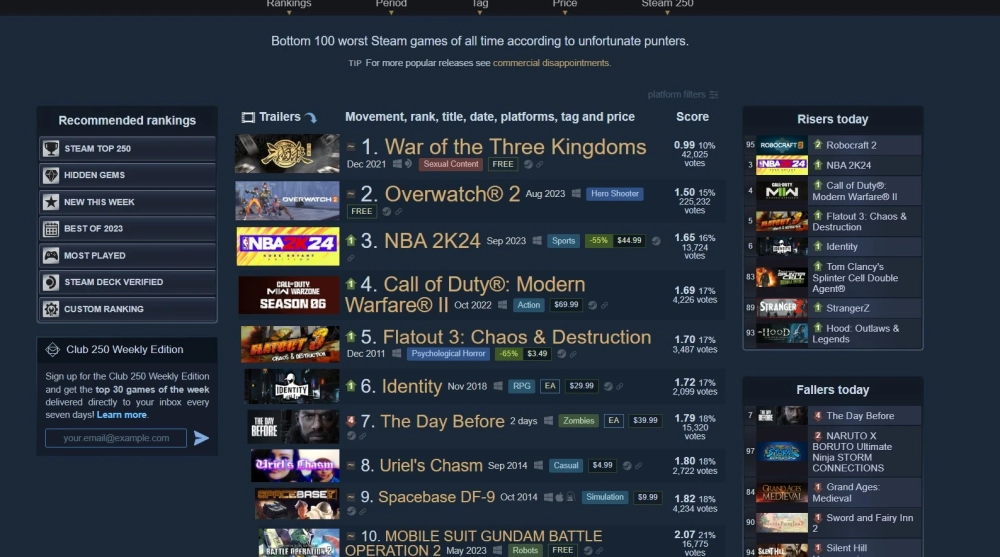The width and height of the screenshot is (1000, 557).
Task: Open platform filters settings
Action: coord(683,94)
